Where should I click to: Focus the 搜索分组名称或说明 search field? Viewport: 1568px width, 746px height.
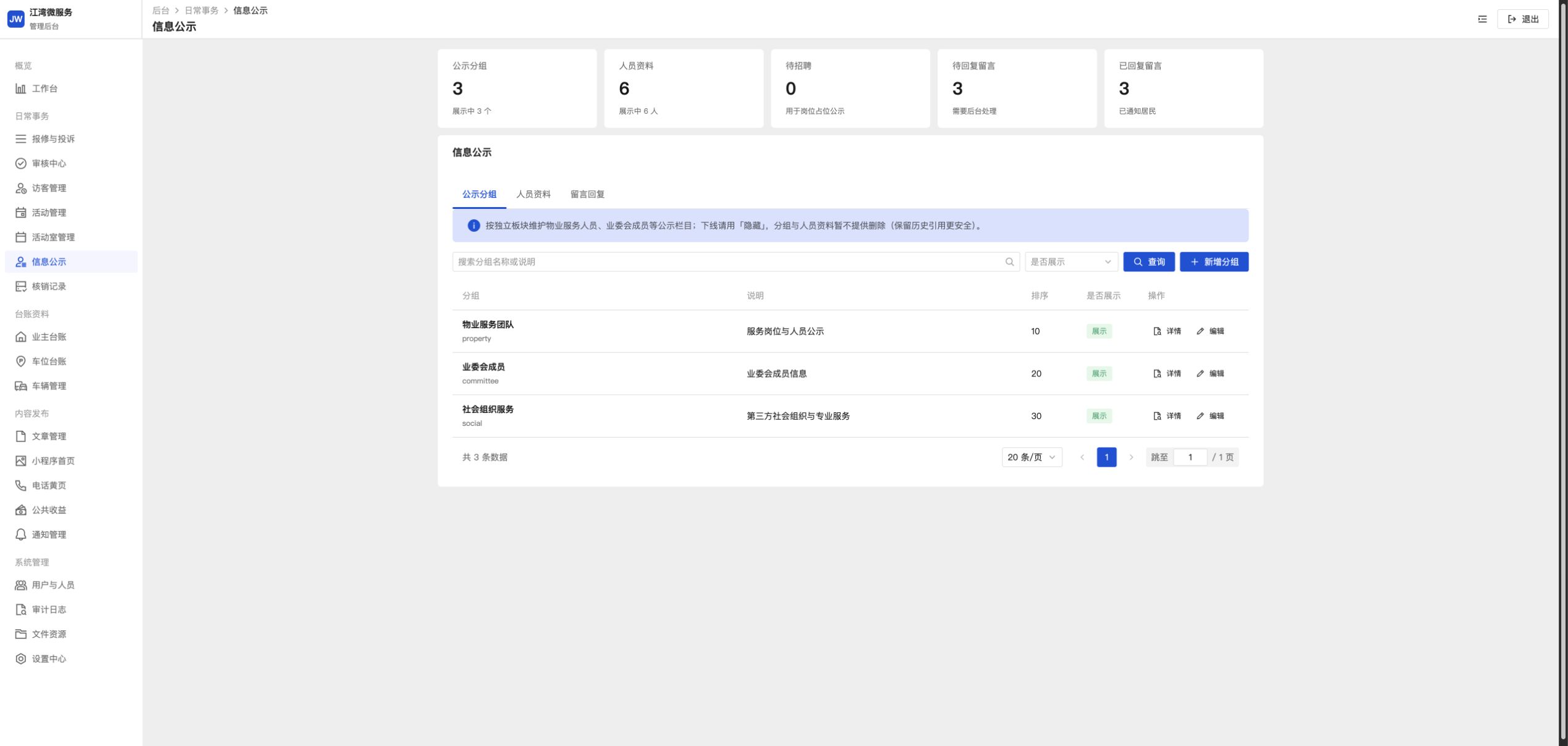coord(735,262)
